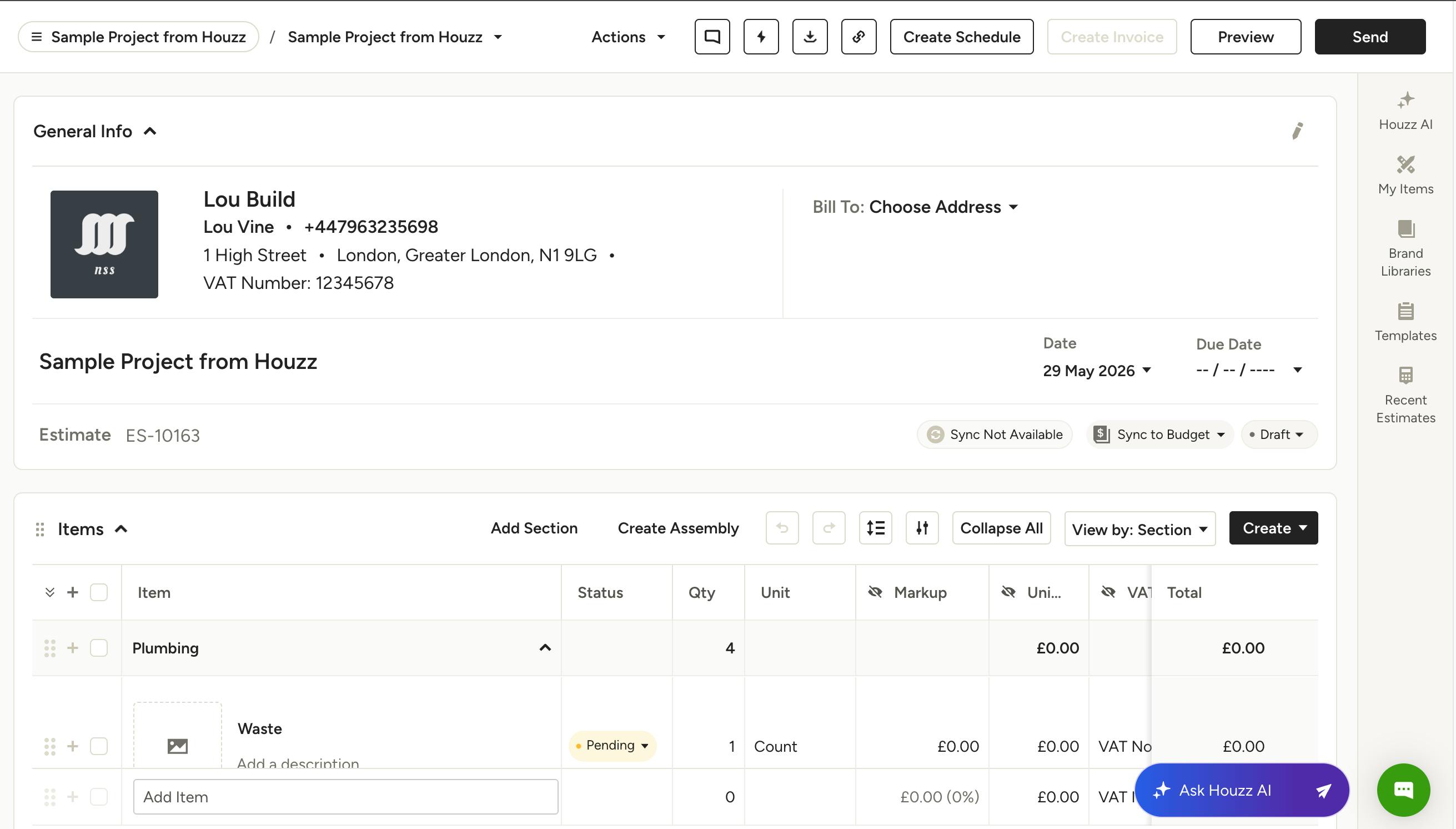Tick the checkbox on the Add Item row

click(x=99, y=797)
